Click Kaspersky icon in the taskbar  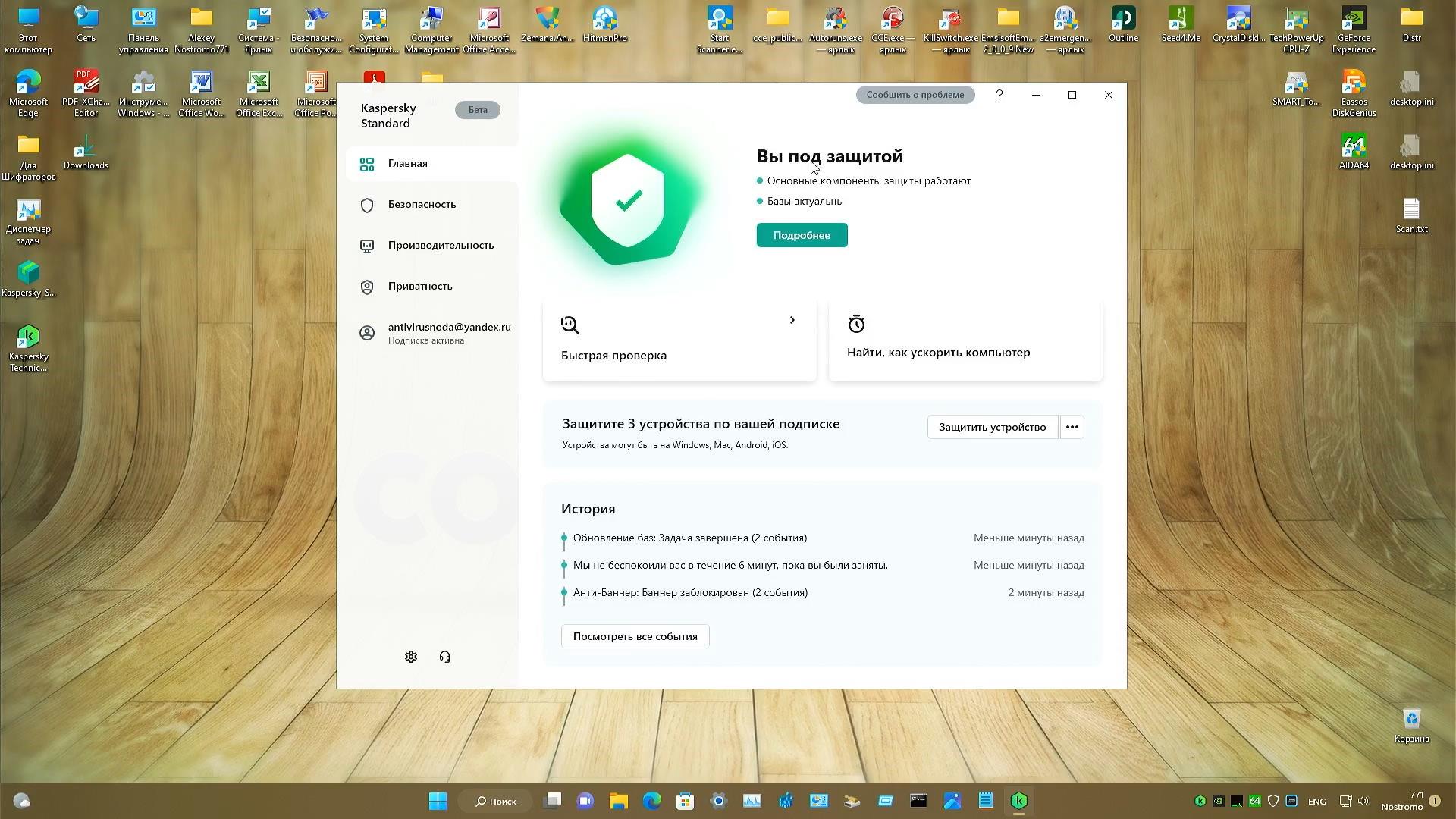coord(1019,801)
